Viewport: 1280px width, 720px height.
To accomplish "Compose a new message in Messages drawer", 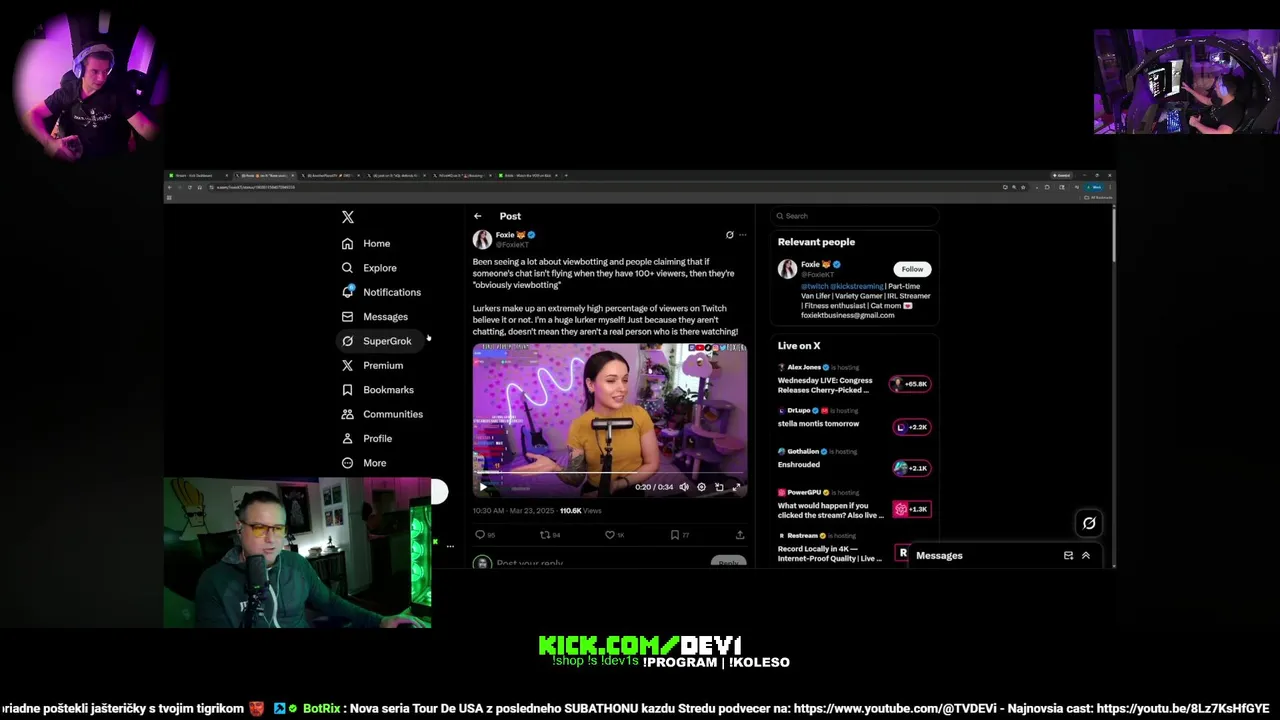I will coord(1068,556).
